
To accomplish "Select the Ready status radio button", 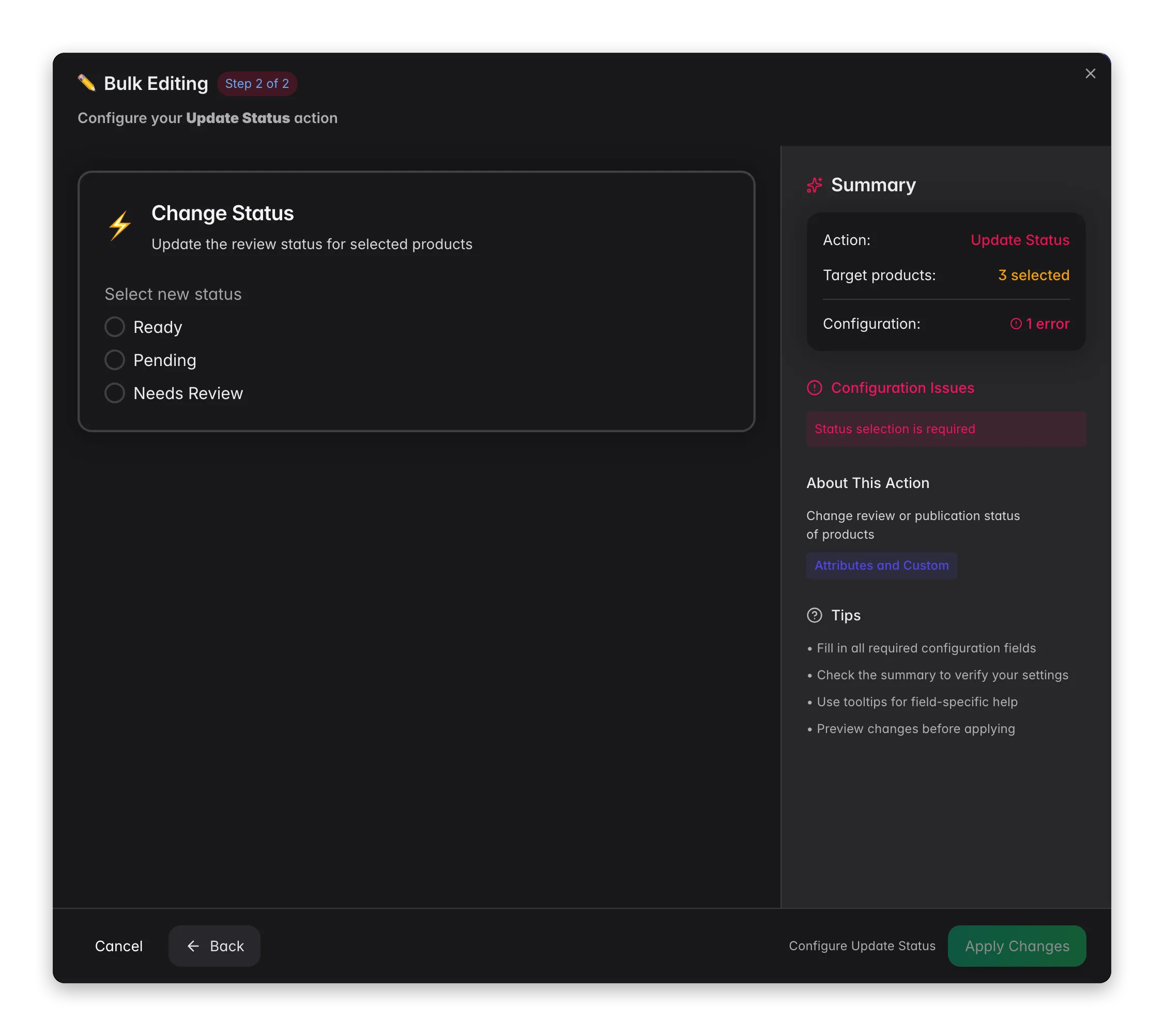I will click(x=114, y=327).
